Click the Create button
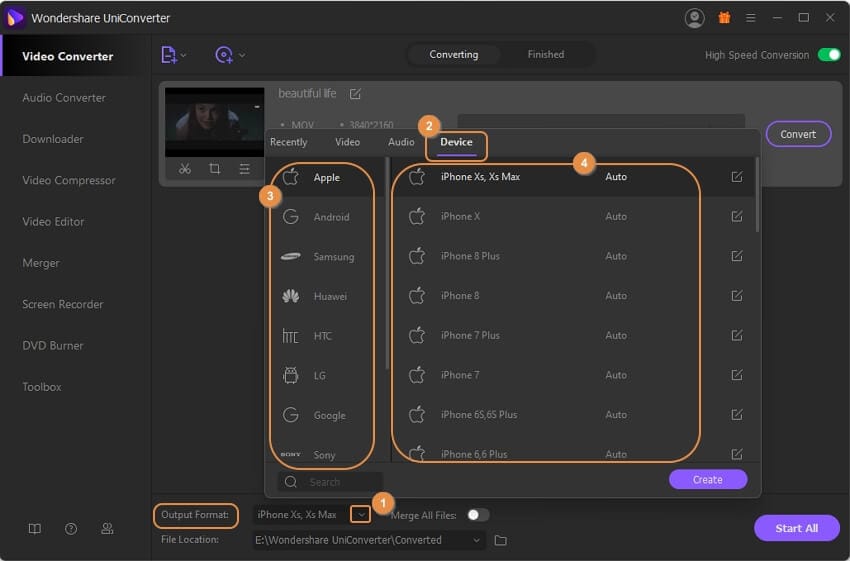 point(708,479)
